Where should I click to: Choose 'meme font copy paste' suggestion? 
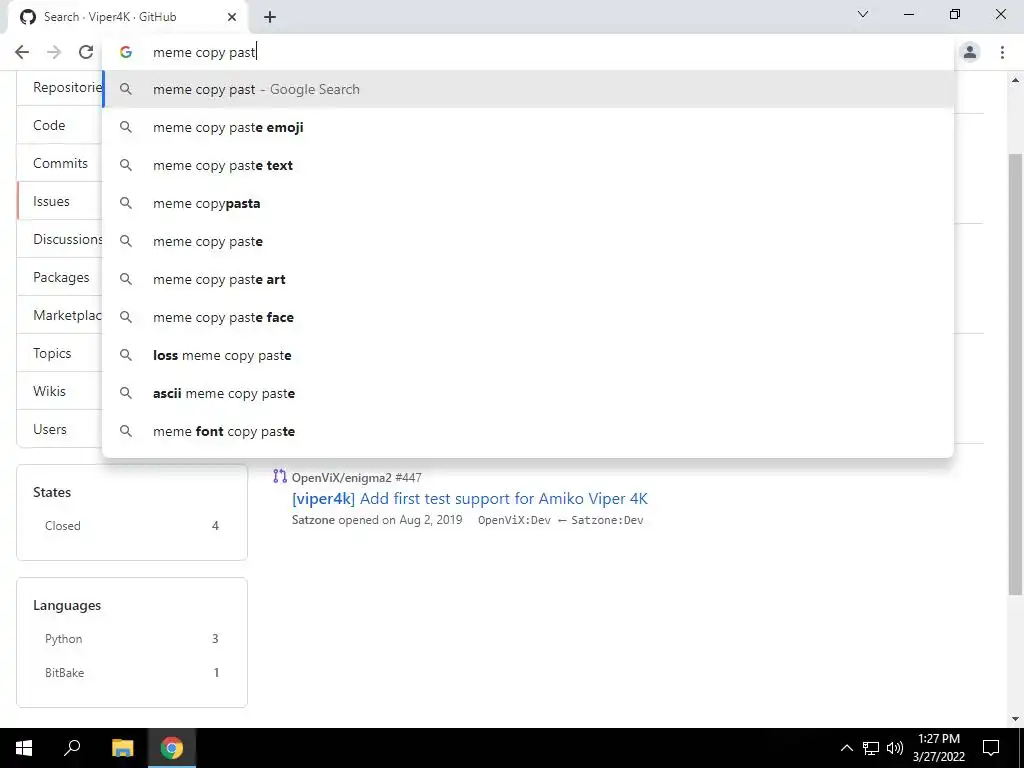[x=528, y=431]
